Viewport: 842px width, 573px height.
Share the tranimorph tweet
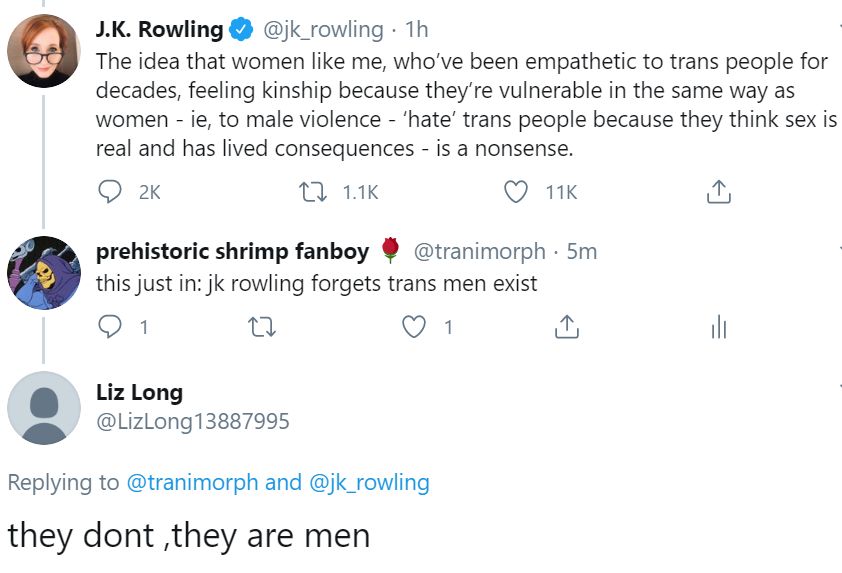(x=567, y=327)
